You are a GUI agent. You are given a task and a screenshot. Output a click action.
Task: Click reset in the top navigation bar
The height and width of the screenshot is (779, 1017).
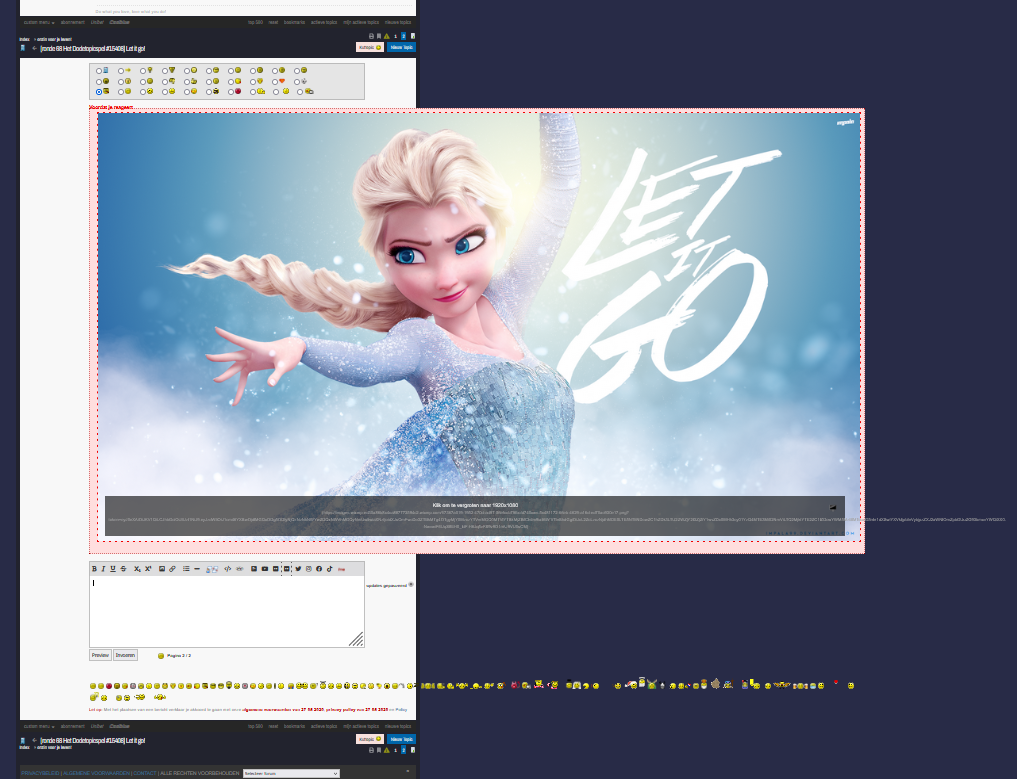point(273,23)
